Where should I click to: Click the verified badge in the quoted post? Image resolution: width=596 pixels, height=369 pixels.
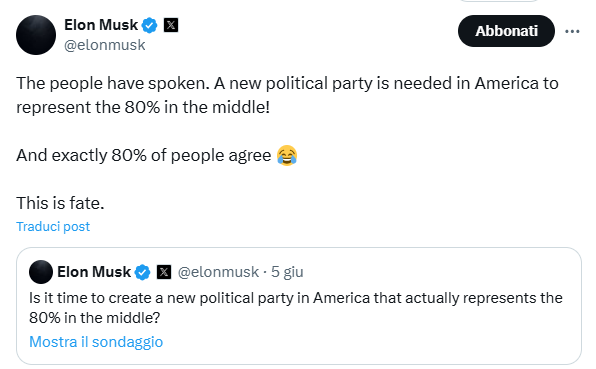[143, 272]
